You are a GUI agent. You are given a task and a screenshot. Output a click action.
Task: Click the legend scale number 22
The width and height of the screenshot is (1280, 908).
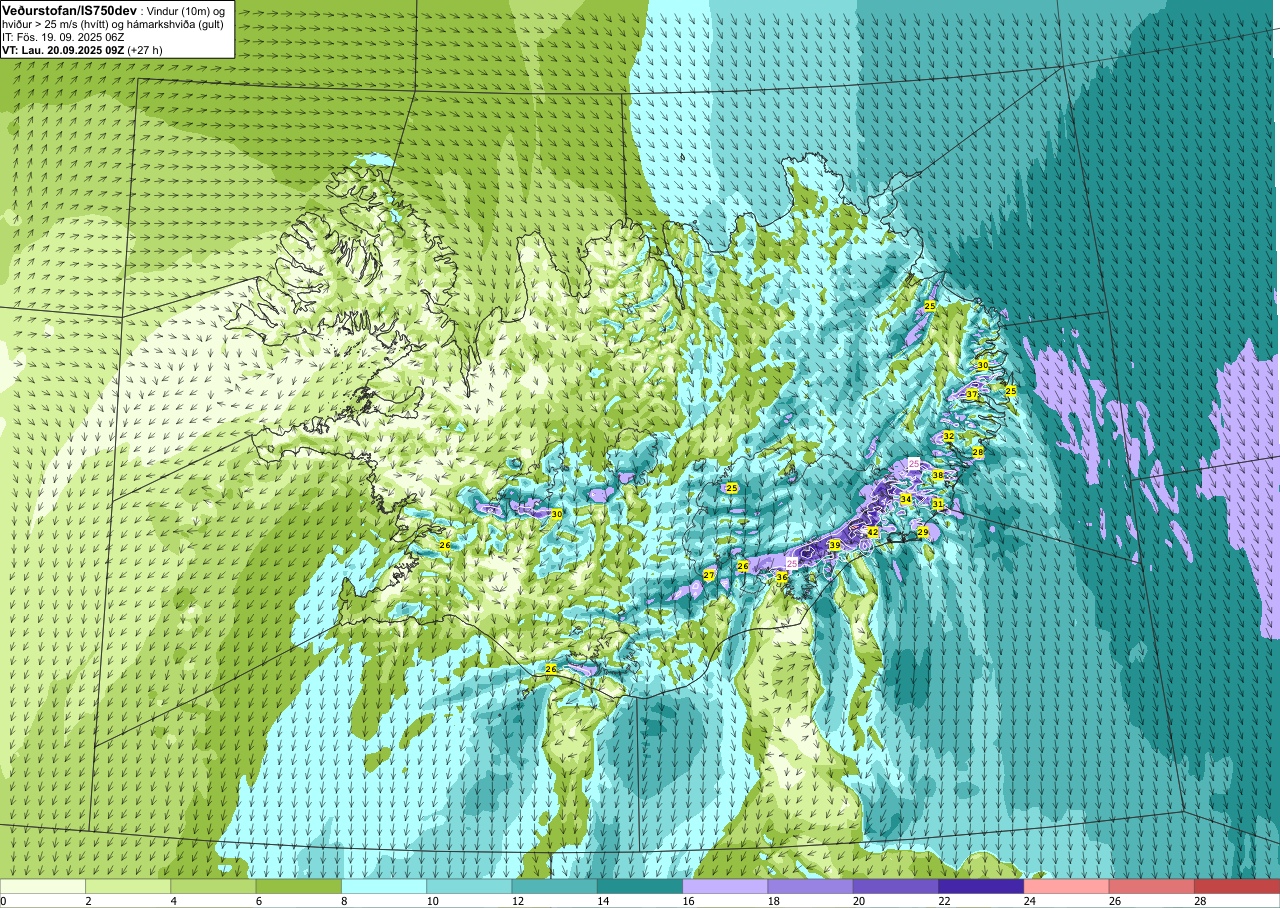tap(944, 901)
